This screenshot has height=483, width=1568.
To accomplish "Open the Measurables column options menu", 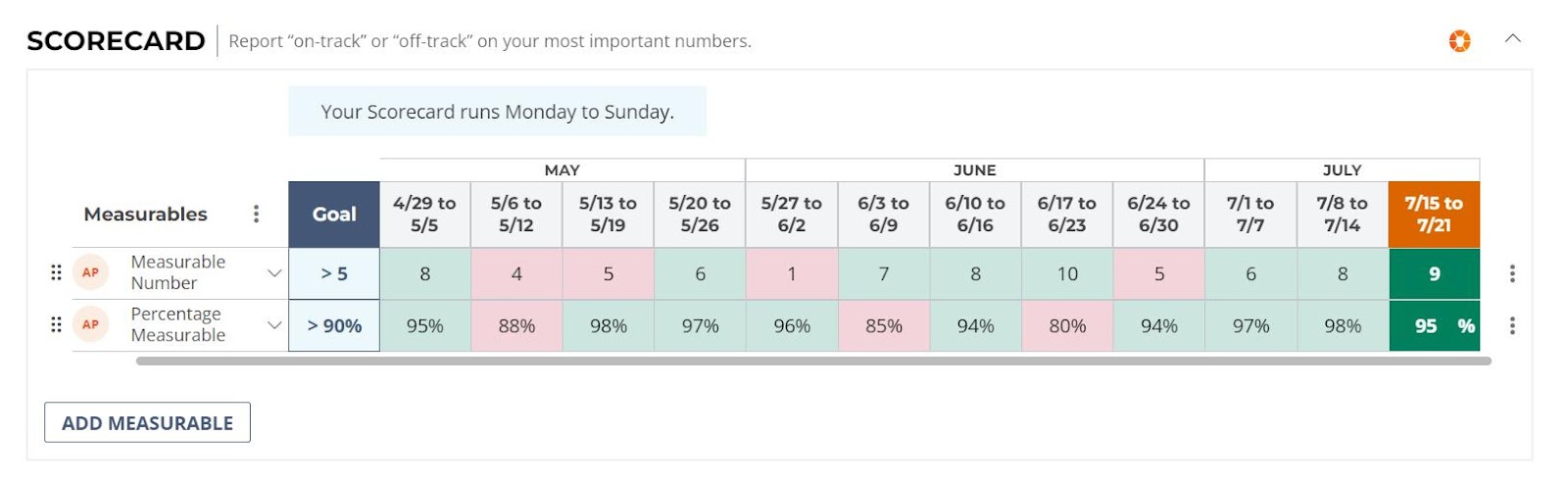I will click(256, 214).
